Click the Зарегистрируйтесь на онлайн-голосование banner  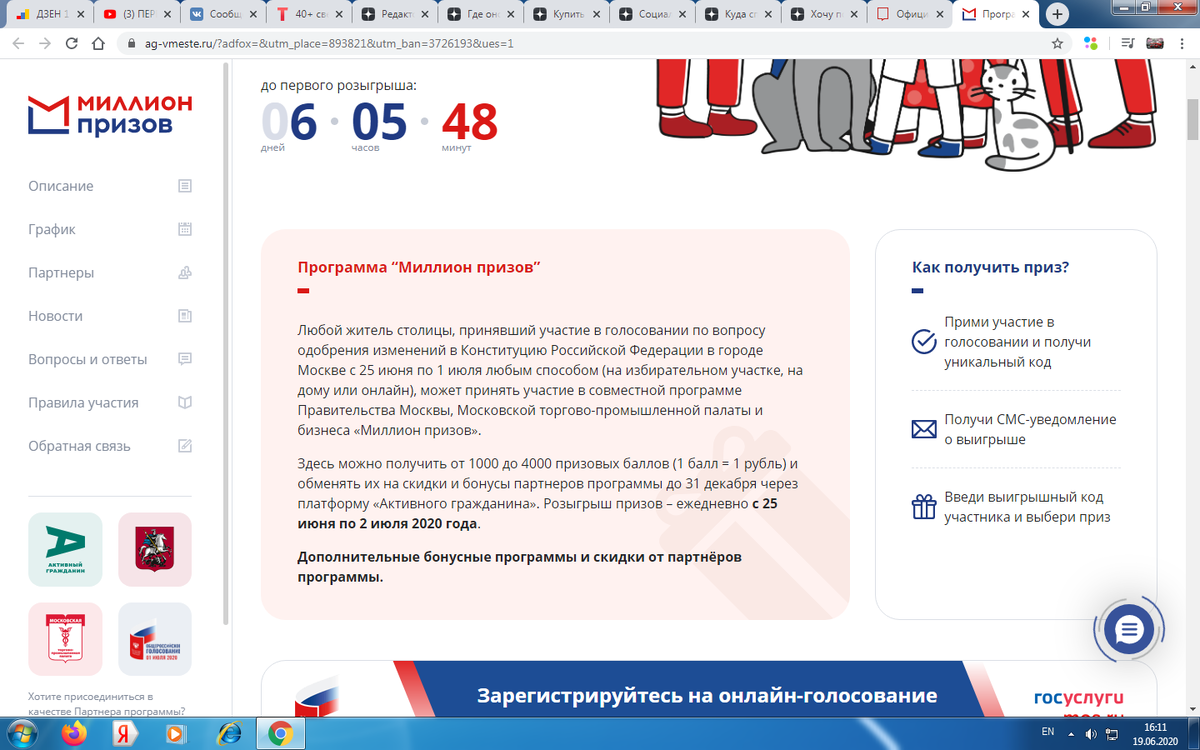click(x=707, y=696)
